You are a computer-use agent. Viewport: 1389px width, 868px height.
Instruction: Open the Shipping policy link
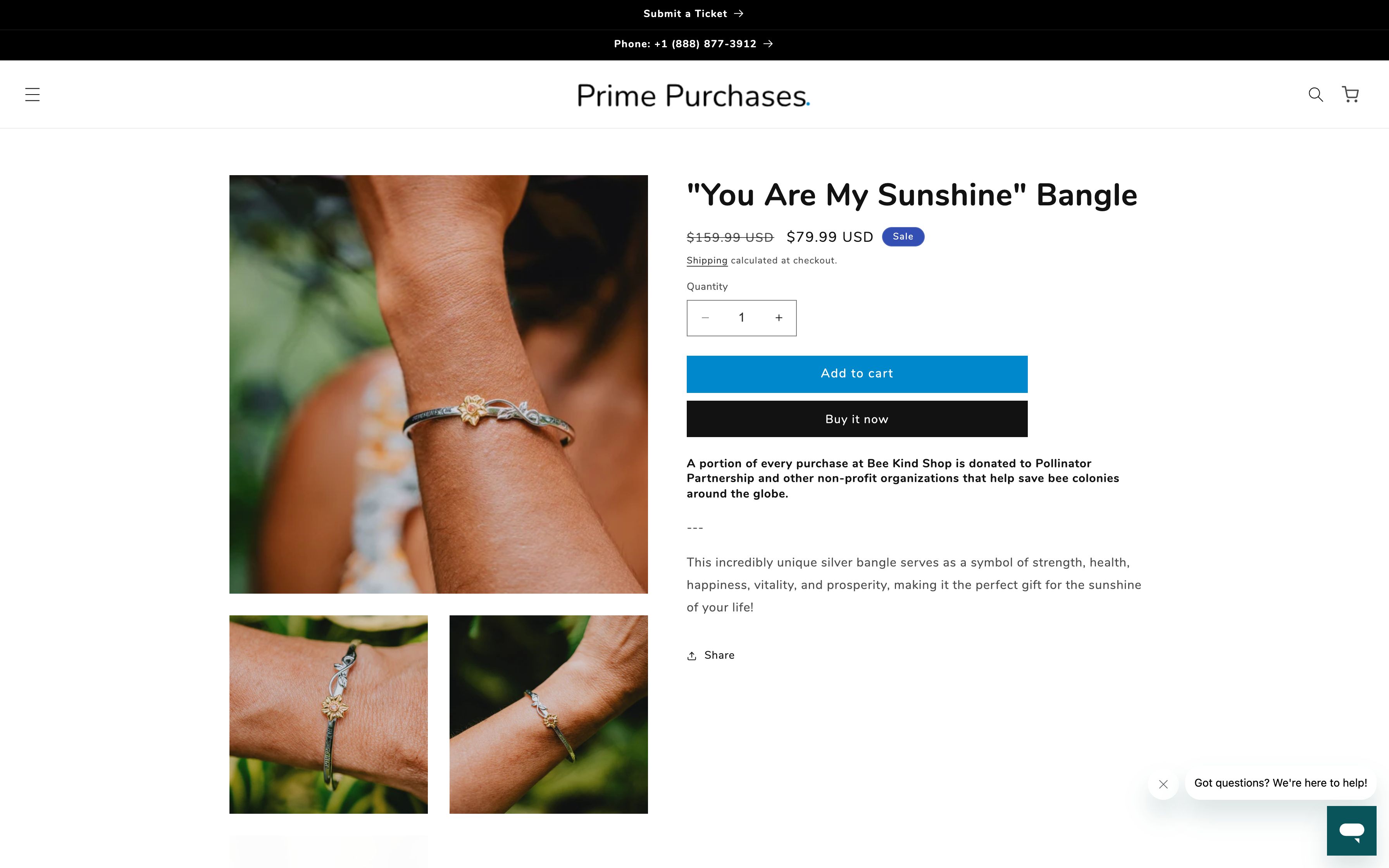pyautogui.click(x=707, y=260)
